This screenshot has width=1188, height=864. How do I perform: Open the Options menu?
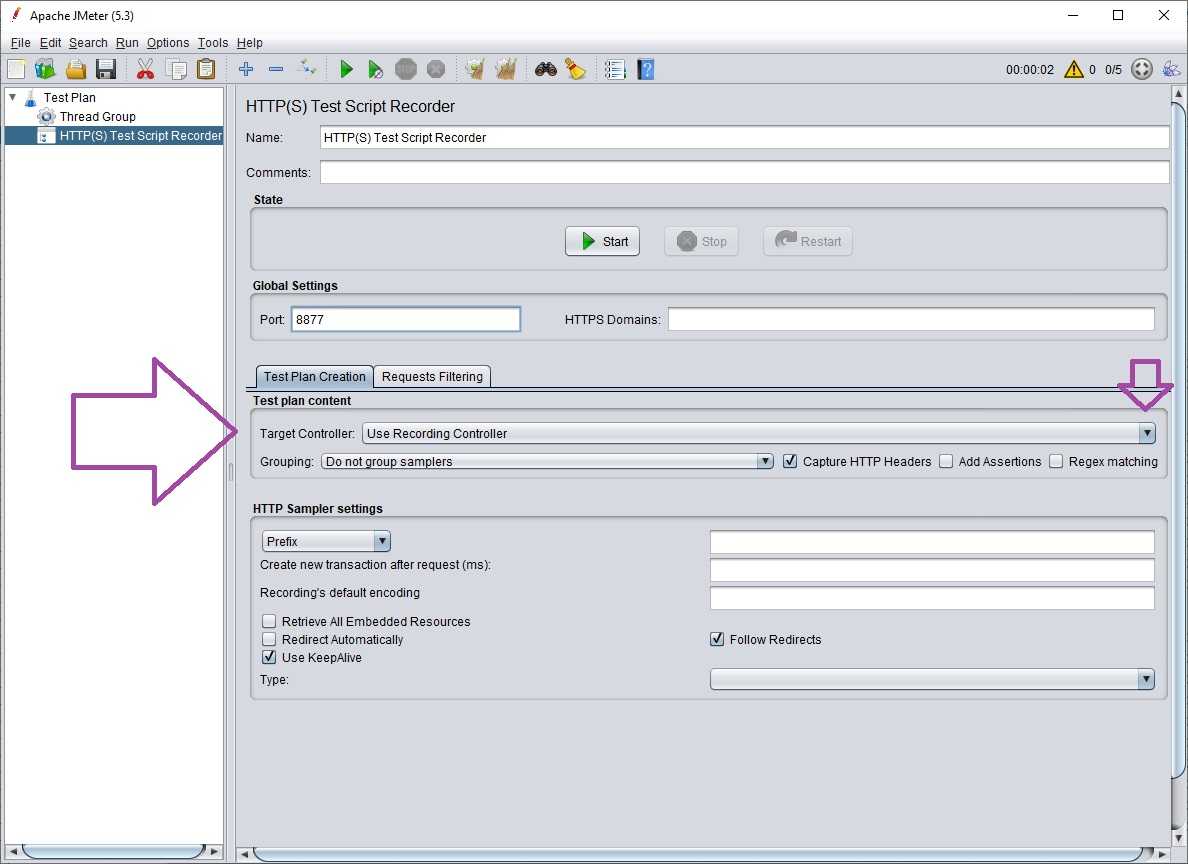tap(167, 43)
